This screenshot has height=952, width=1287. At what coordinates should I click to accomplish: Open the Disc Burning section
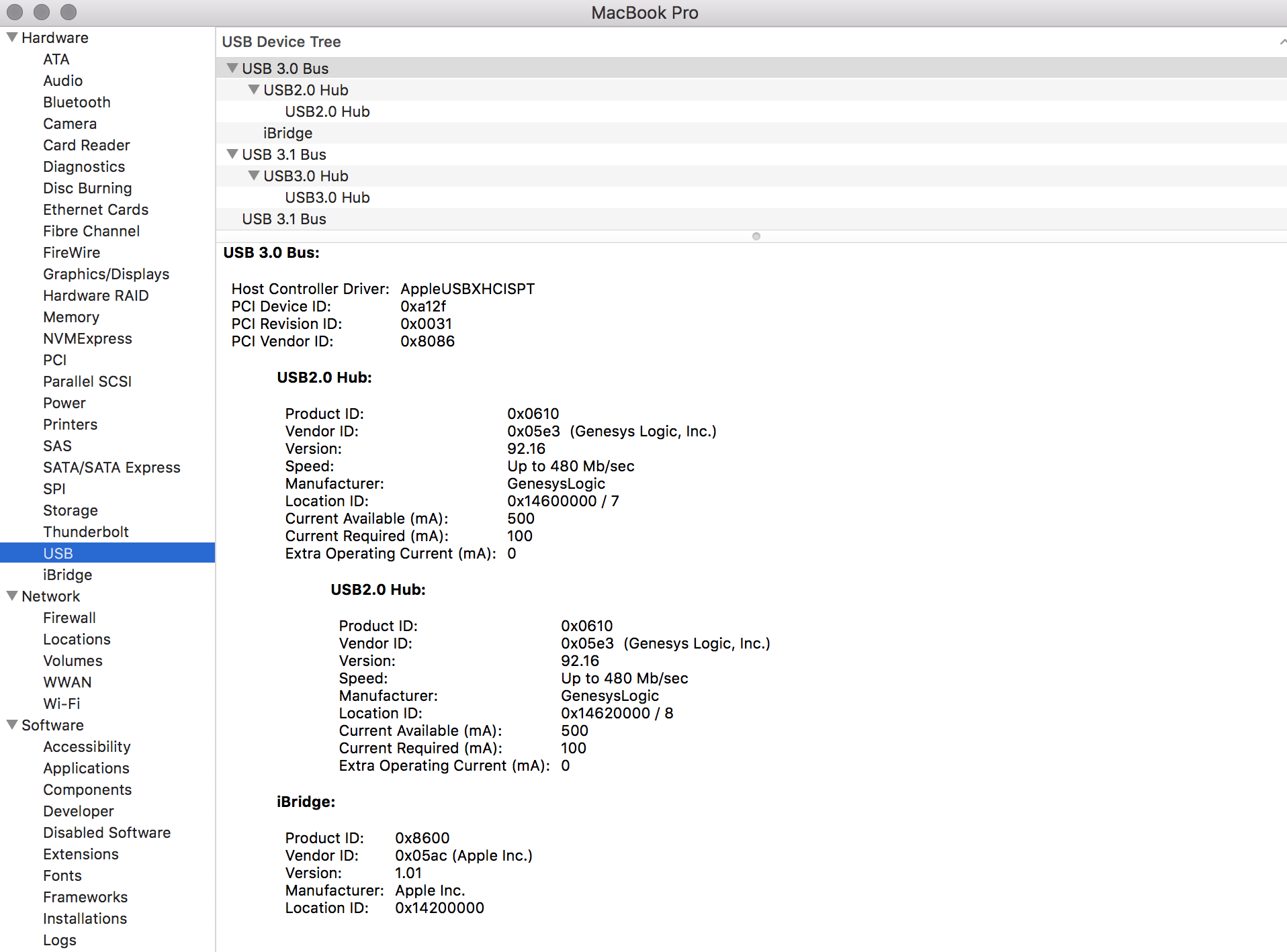[x=87, y=188]
